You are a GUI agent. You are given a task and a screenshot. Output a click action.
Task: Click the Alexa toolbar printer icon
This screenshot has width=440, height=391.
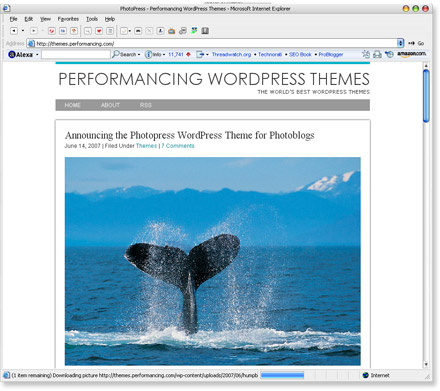377,54
